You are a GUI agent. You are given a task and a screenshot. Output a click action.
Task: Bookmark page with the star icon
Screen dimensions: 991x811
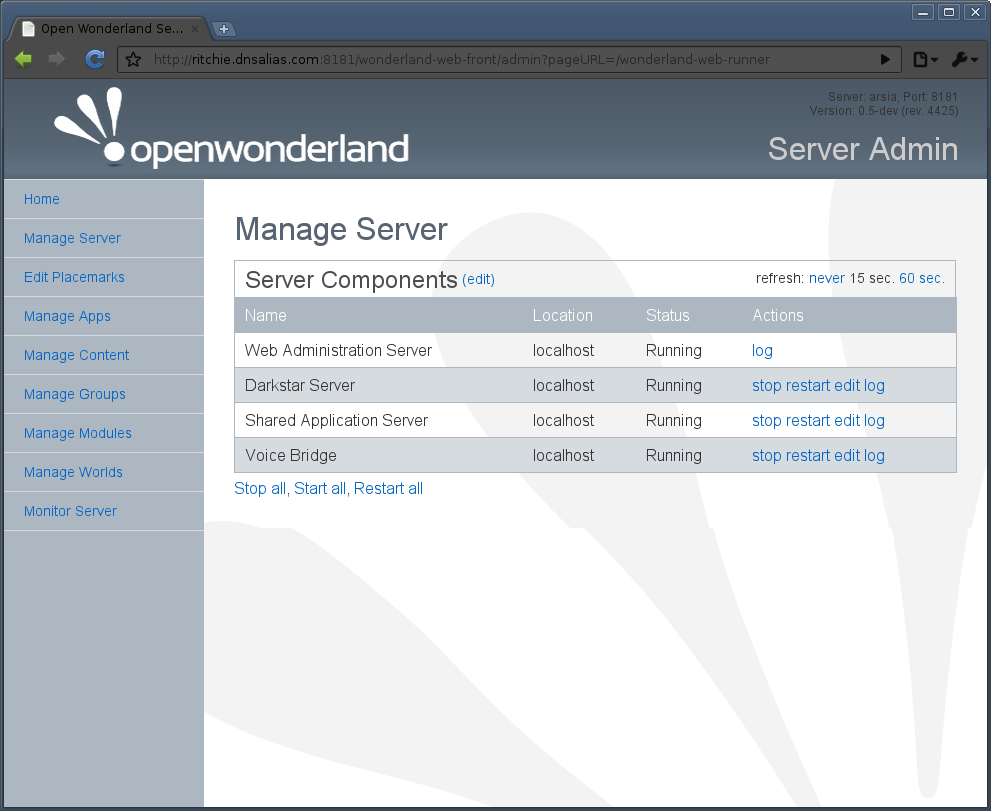133,59
